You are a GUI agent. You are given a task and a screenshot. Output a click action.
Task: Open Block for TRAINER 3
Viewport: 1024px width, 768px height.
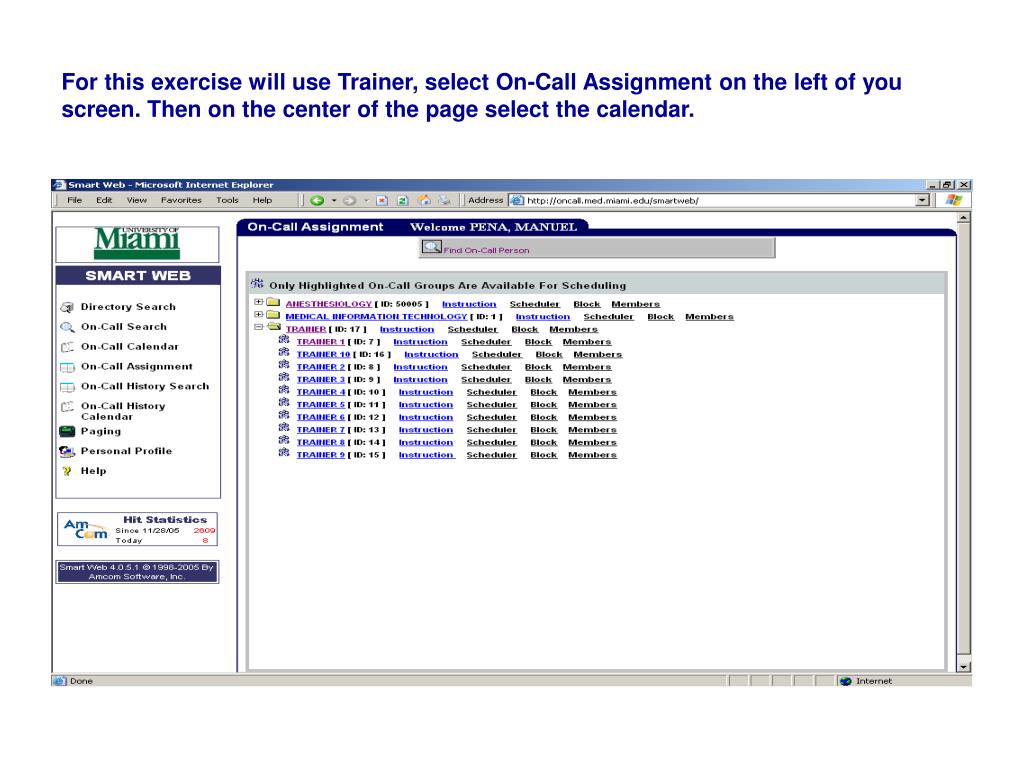[x=538, y=380]
